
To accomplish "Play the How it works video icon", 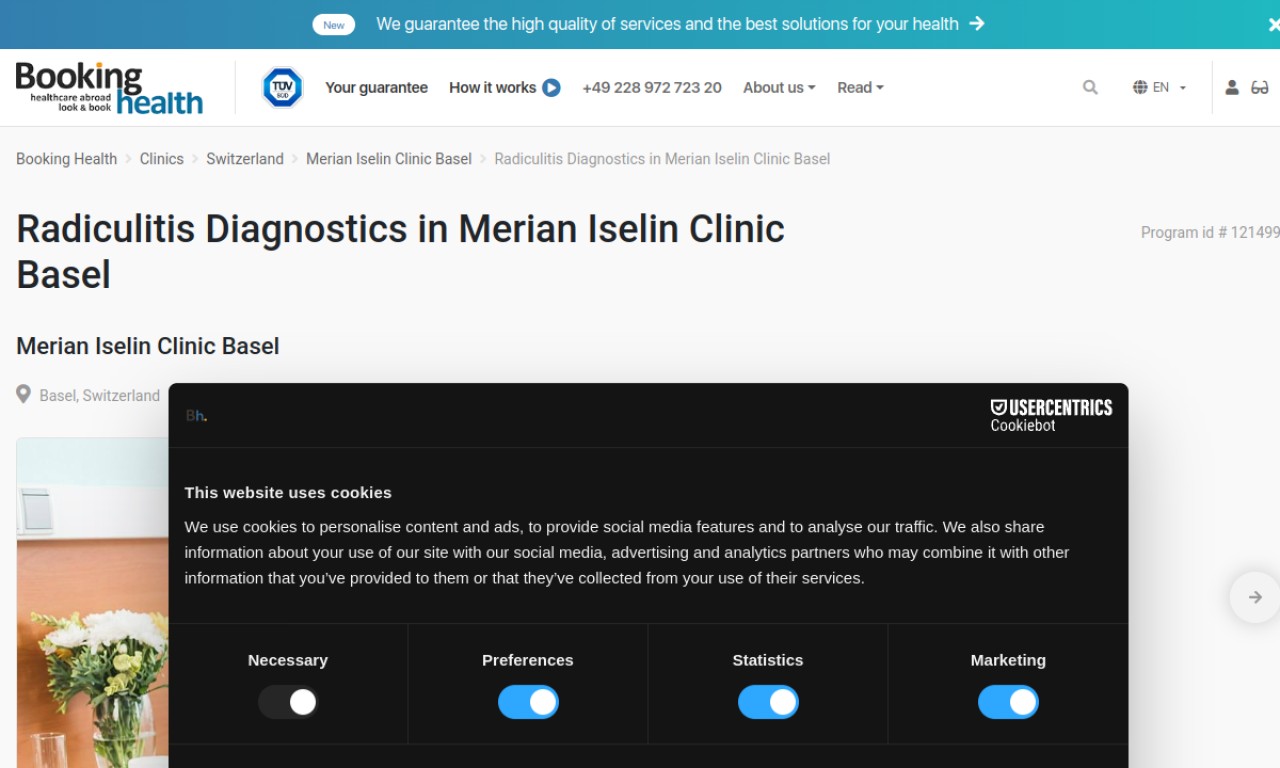I will click(x=551, y=88).
